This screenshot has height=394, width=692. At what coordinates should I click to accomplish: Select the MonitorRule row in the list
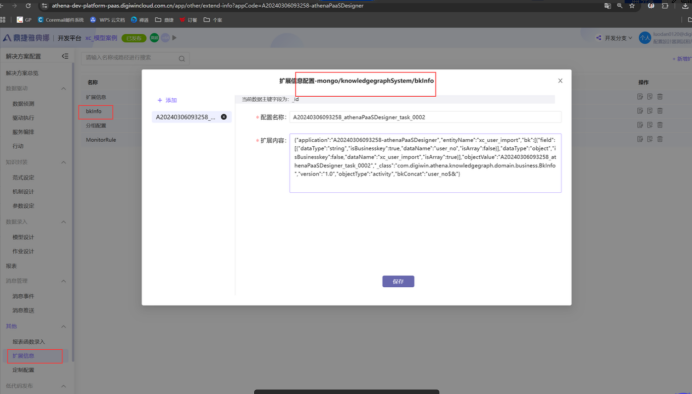(x=101, y=140)
